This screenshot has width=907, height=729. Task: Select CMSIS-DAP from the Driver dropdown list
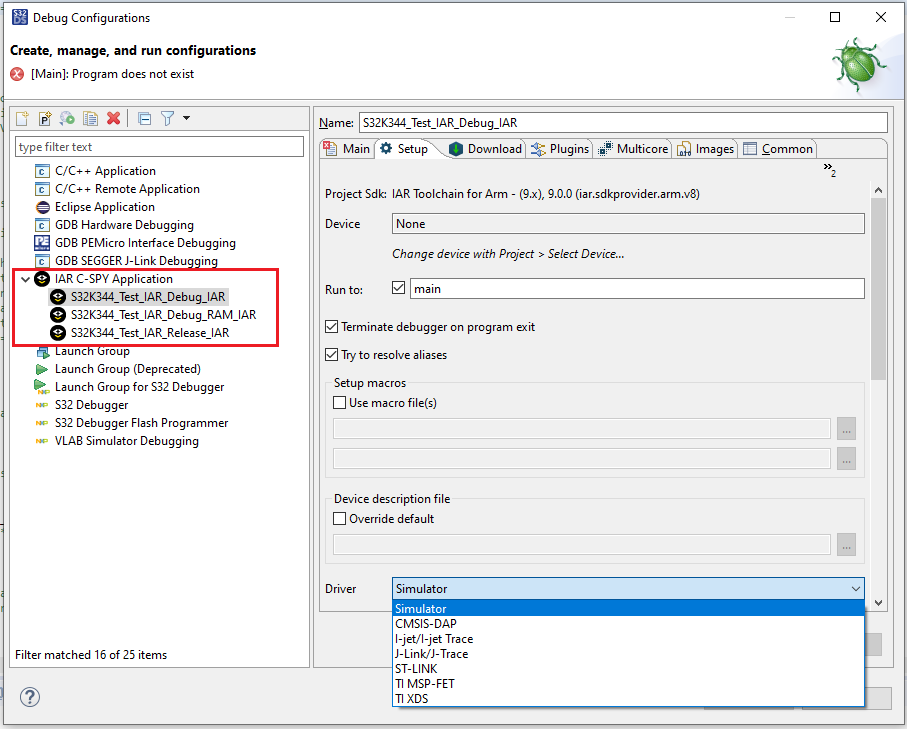tap(424, 623)
